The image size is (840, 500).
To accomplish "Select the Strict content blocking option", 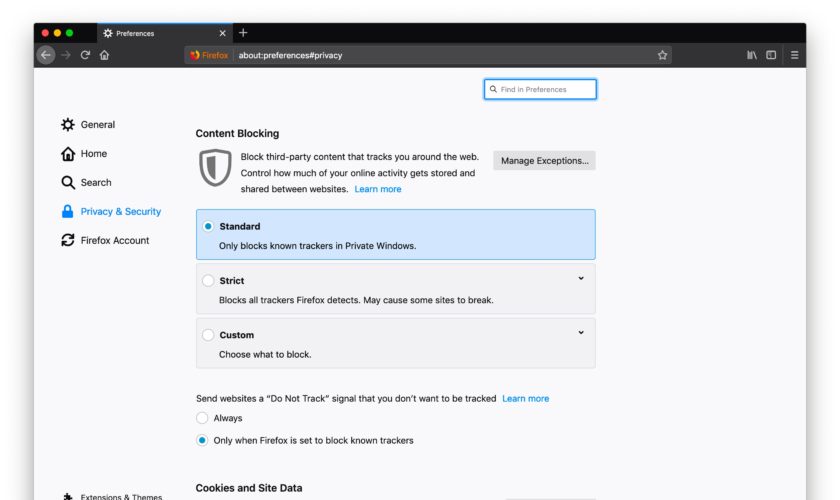I will [208, 281].
